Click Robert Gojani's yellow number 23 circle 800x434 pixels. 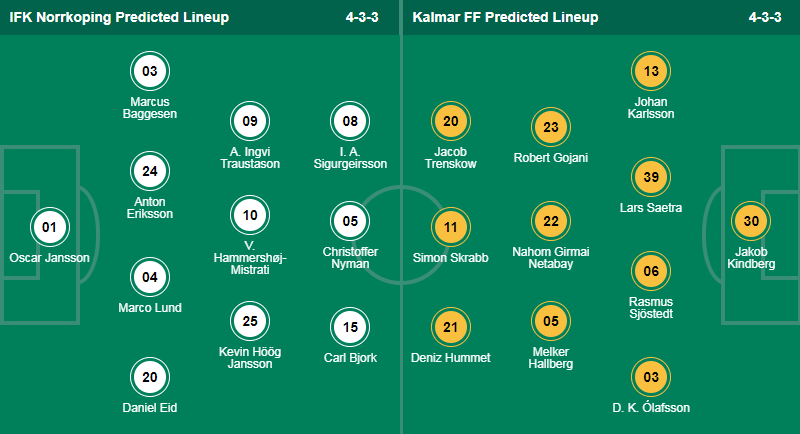551,127
